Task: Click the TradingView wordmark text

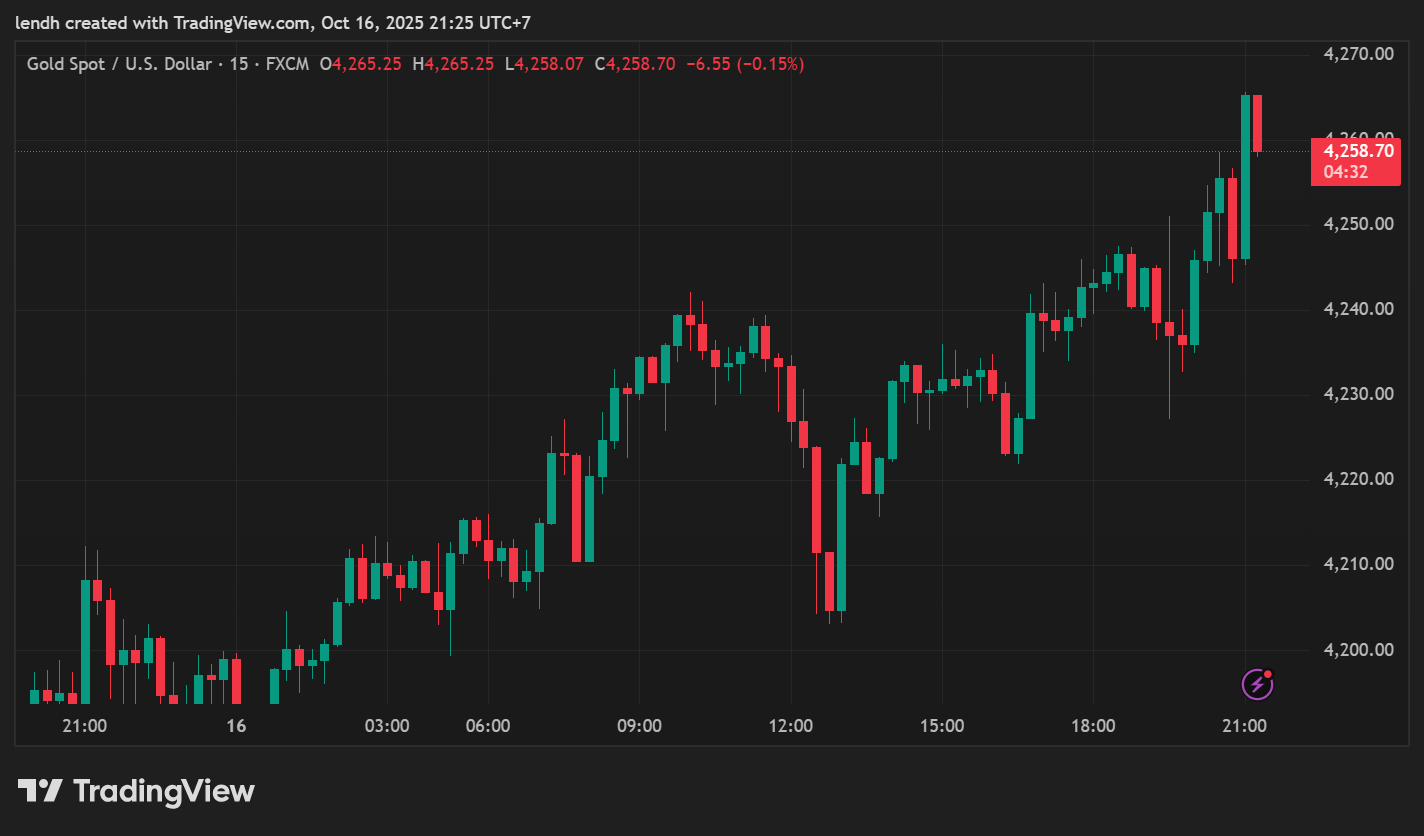Action: (x=164, y=792)
